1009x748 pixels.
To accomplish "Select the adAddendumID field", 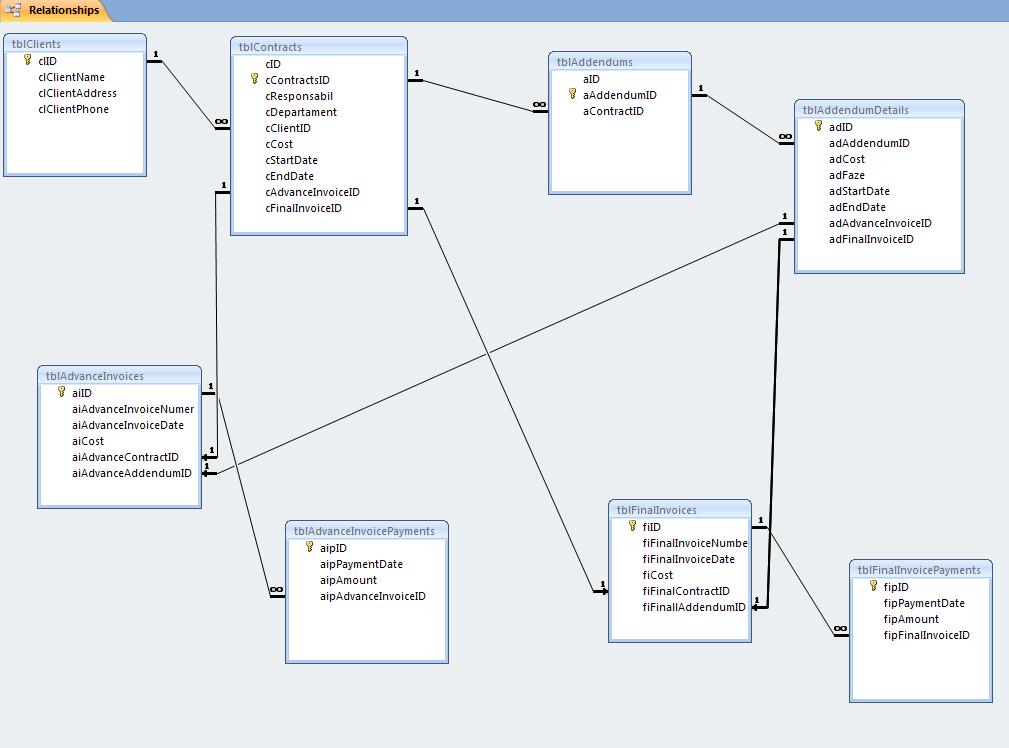I will pos(869,144).
